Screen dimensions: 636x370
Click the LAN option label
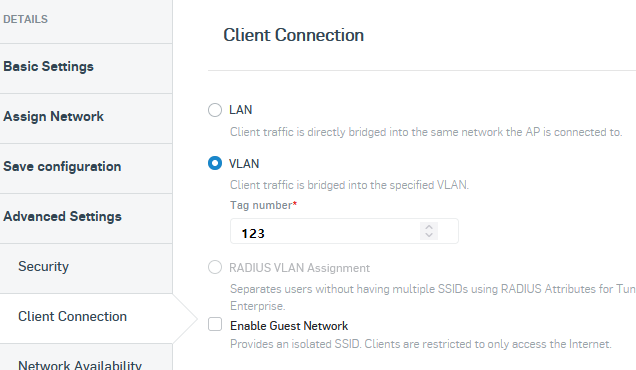pyautogui.click(x=241, y=110)
